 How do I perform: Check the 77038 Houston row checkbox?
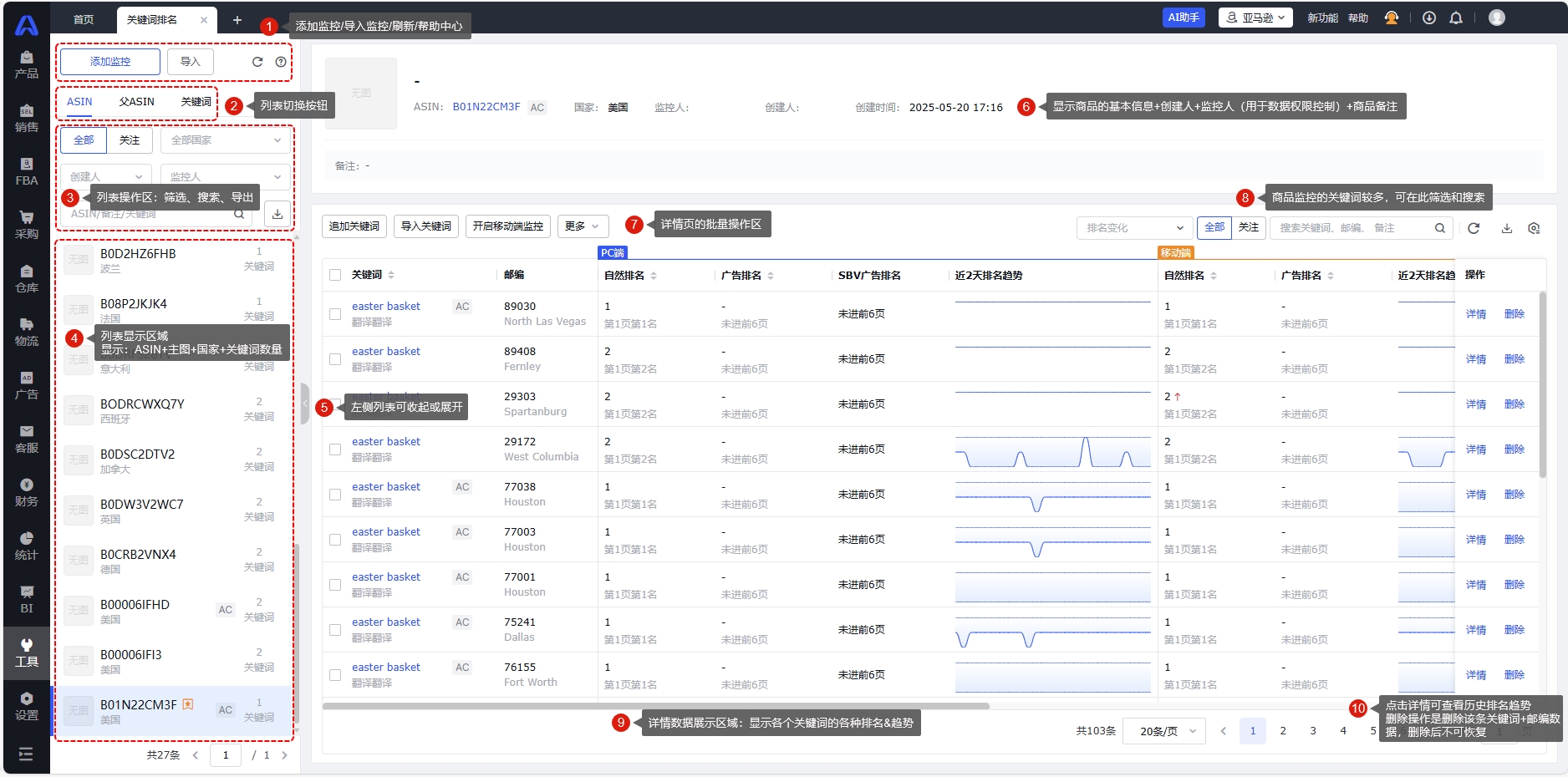point(335,495)
